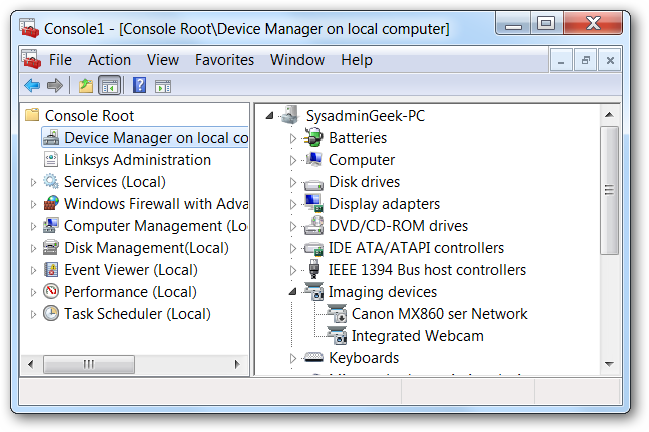
Task: Toggle the Show/Hide Action Pane button
Action: (x=162, y=86)
